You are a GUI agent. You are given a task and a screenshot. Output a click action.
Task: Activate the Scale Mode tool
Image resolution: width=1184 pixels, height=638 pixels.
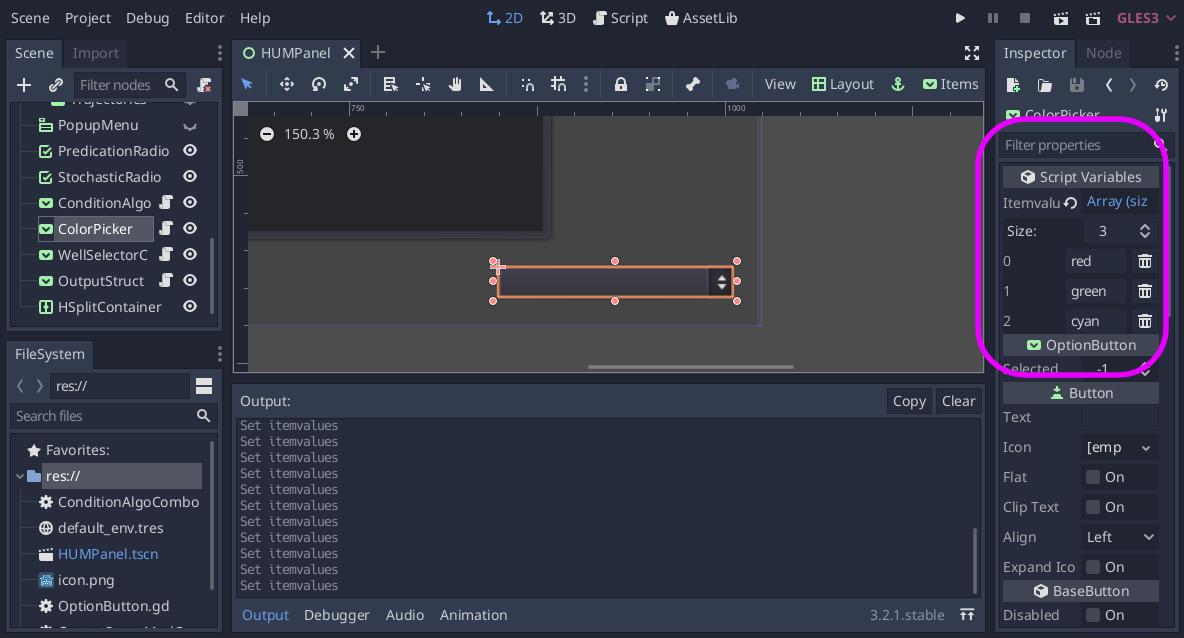(x=351, y=84)
